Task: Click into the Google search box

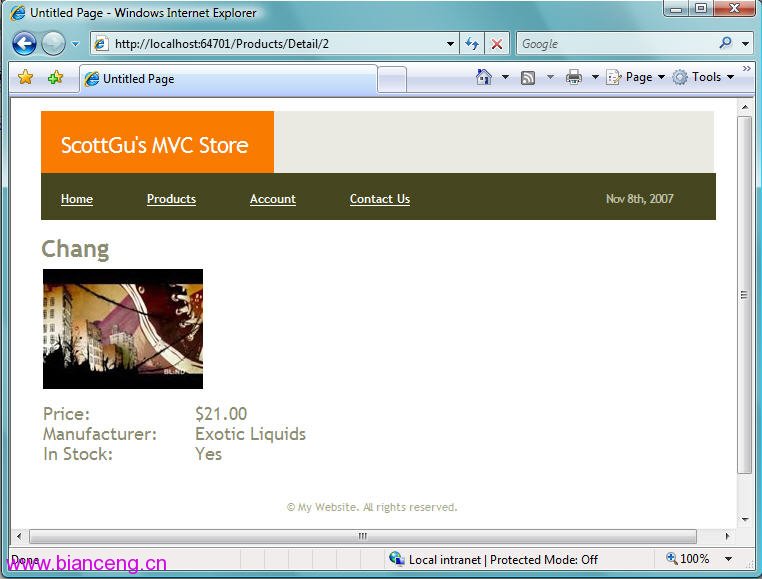Action: pos(616,44)
